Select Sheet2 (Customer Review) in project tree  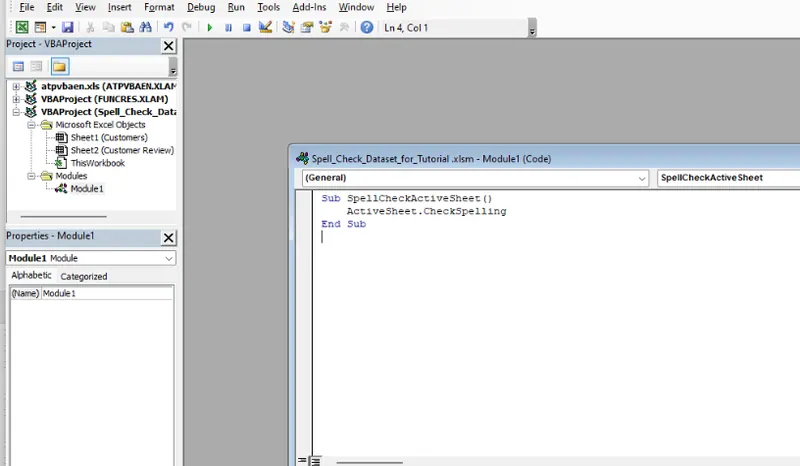[x=121, y=150]
